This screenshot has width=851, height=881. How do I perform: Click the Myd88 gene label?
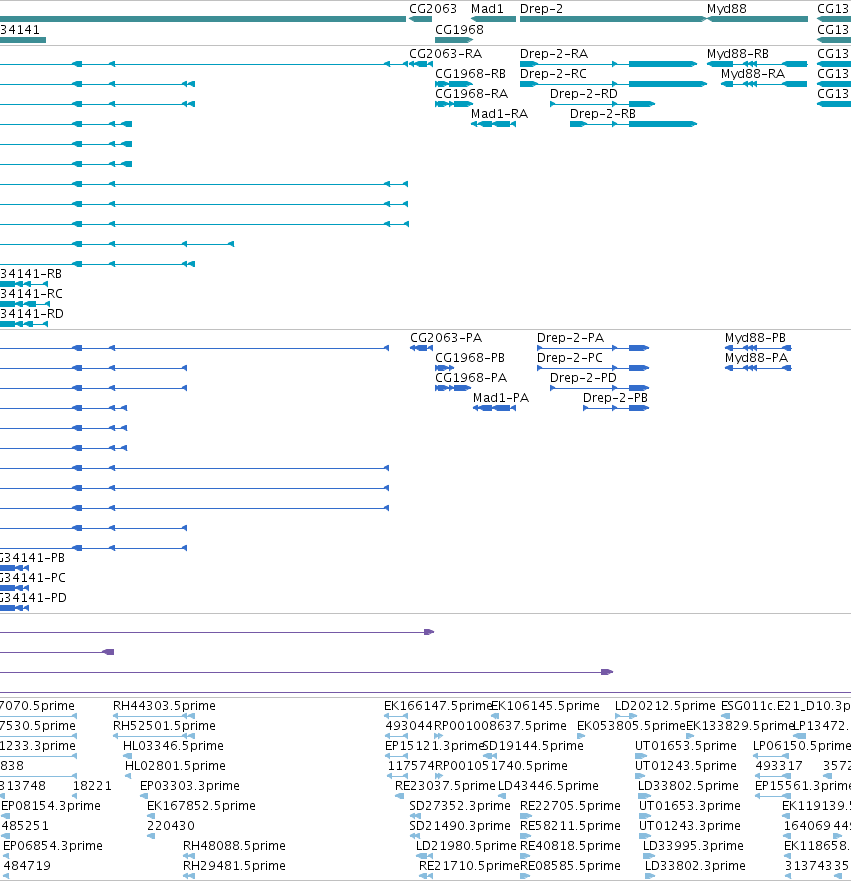coord(726,9)
